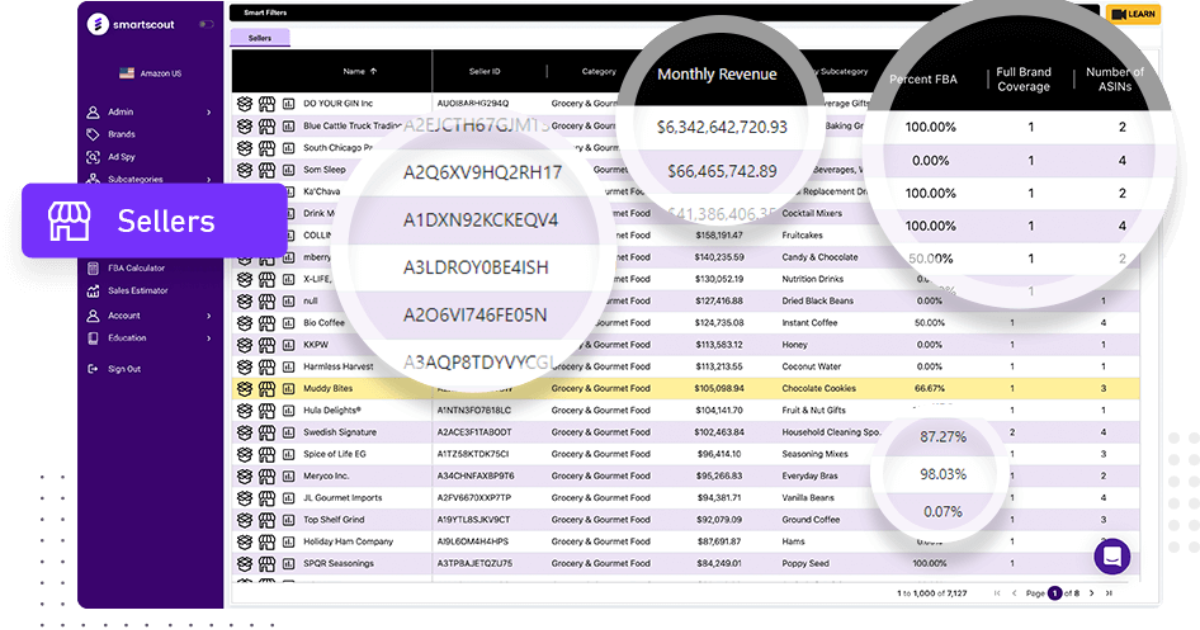Screen dimensions: 1200x630
Task: Open products icon for DO YOUR GIN Inc
Action: pyautogui.click(x=244, y=103)
